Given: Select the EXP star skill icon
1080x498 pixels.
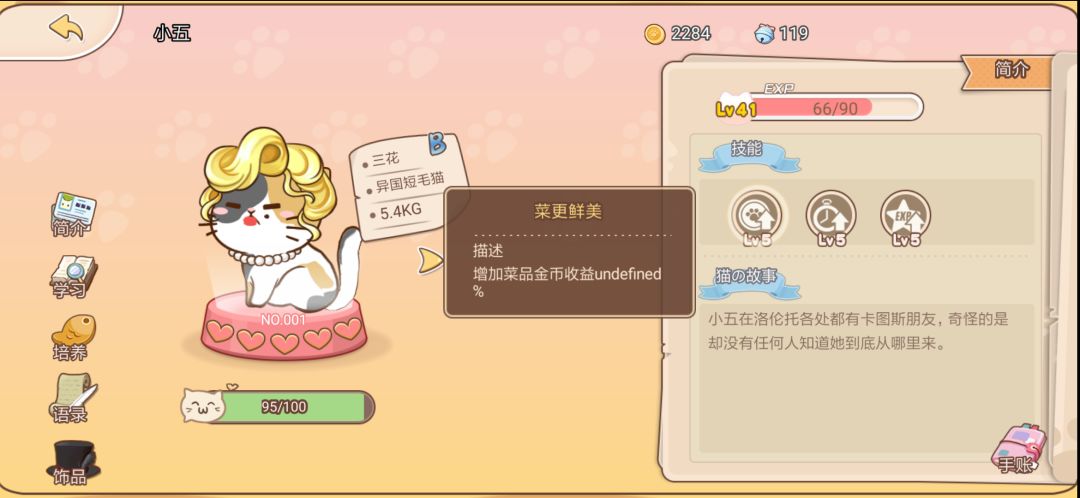Looking at the screenshot, I should pyautogui.click(x=906, y=217).
